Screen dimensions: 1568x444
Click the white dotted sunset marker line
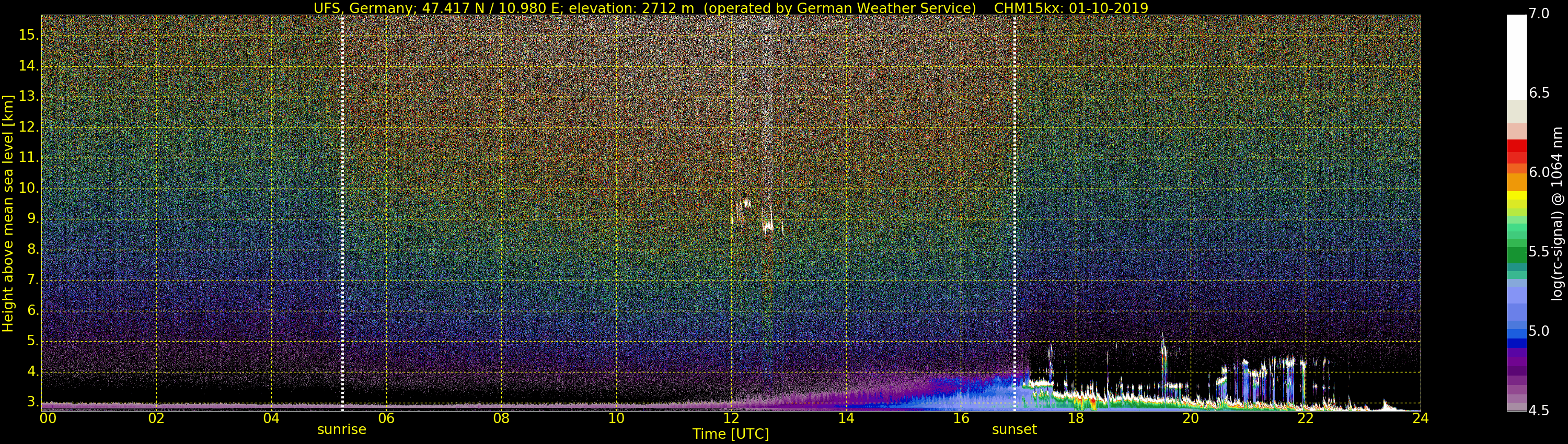click(x=1014, y=213)
